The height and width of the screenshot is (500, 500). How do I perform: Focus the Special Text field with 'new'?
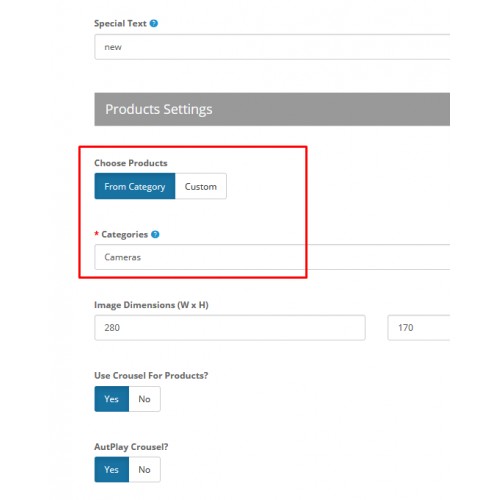click(x=272, y=47)
